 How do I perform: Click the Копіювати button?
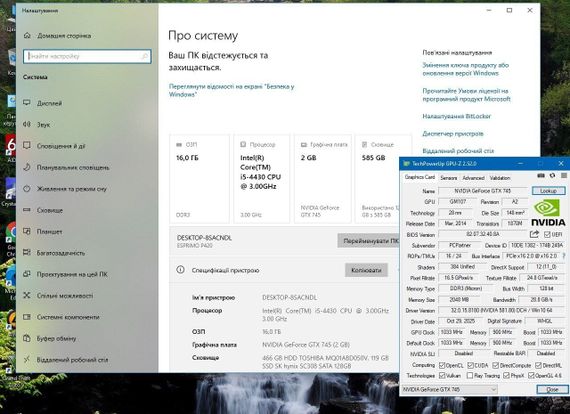(366, 270)
